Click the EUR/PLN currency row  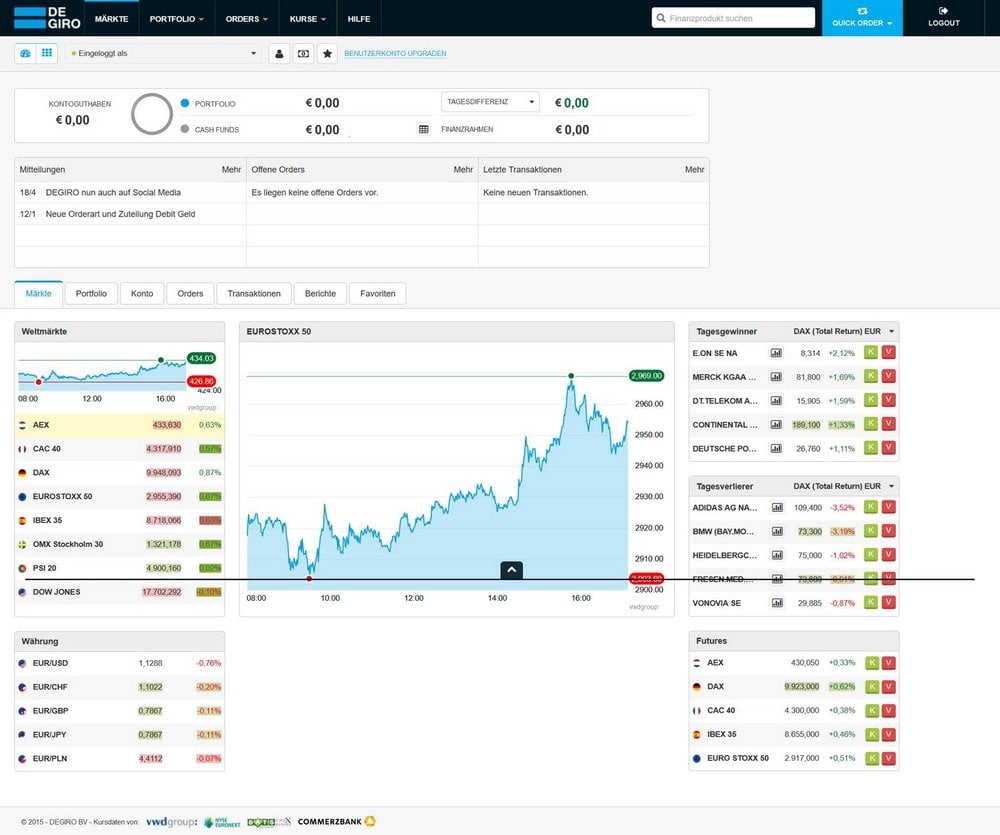click(x=120, y=758)
